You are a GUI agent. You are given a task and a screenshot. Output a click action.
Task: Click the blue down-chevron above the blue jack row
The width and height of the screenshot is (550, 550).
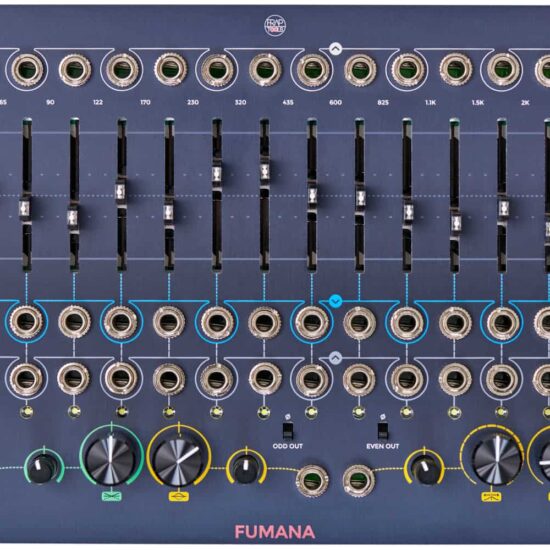336,301
